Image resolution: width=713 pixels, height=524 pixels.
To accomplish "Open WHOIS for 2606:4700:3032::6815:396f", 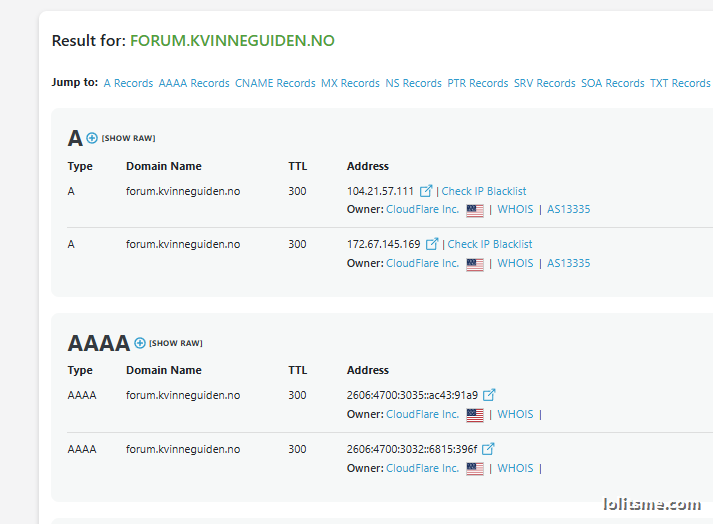I will click(515, 468).
